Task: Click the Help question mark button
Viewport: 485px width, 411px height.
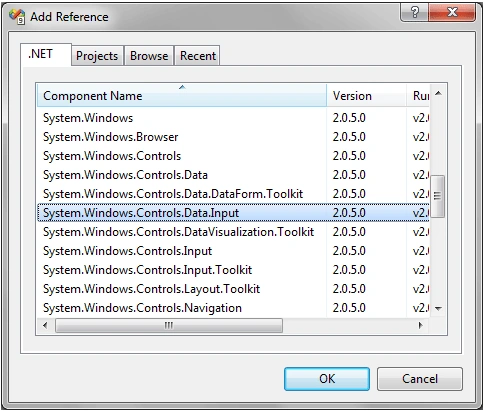Action: coord(415,13)
